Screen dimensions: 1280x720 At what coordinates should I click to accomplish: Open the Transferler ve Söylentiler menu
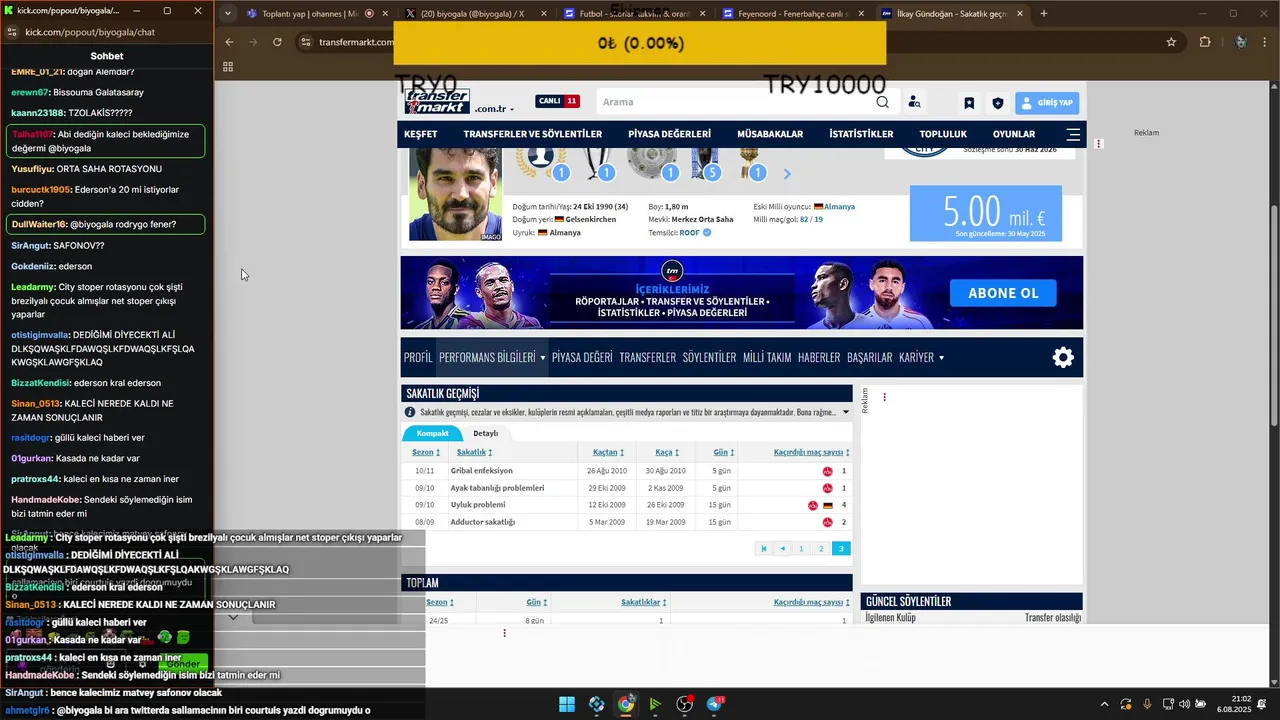click(x=533, y=134)
